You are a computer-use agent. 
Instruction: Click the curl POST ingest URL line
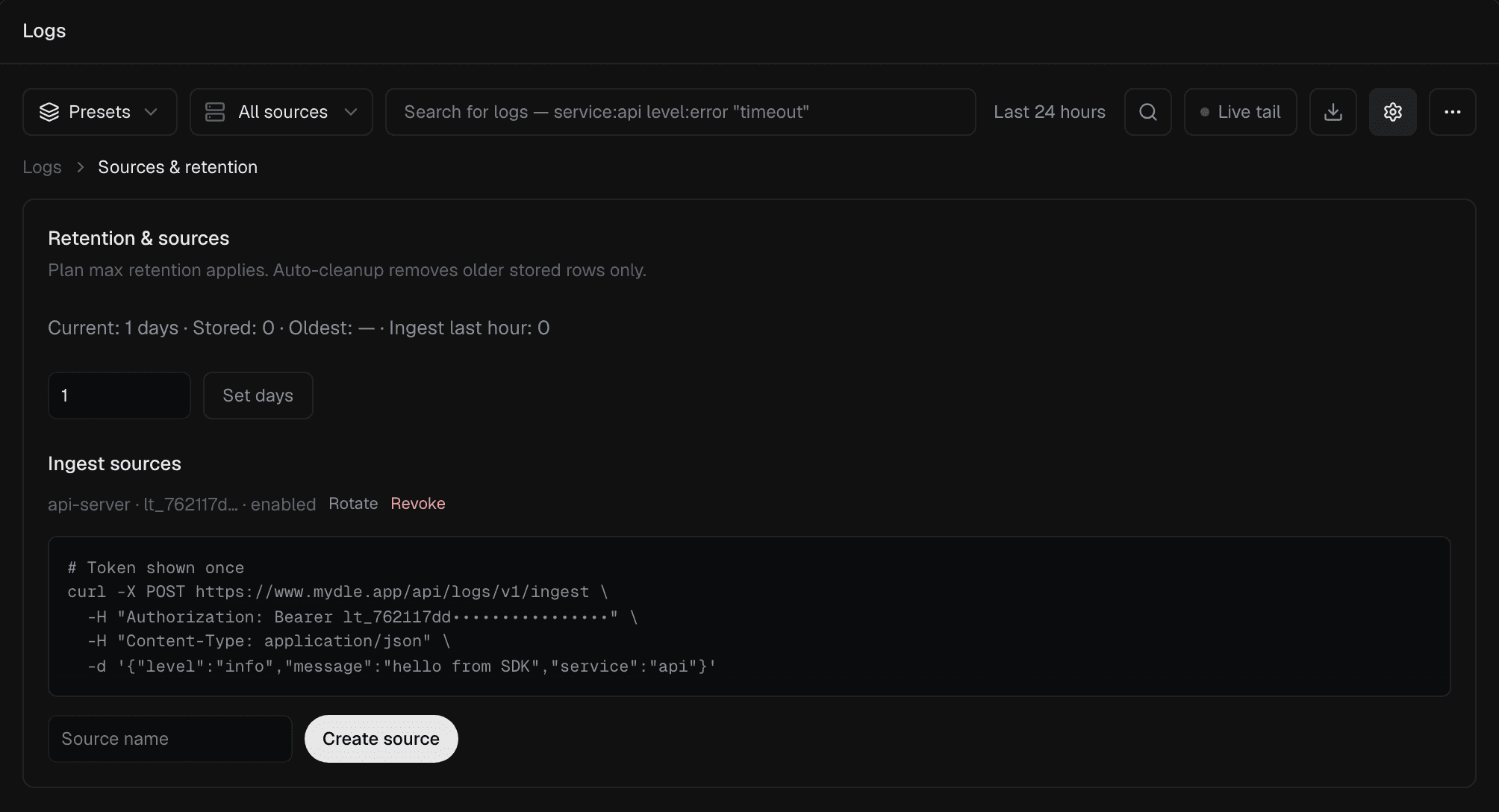pyautogui.click(x=338, y=592)
